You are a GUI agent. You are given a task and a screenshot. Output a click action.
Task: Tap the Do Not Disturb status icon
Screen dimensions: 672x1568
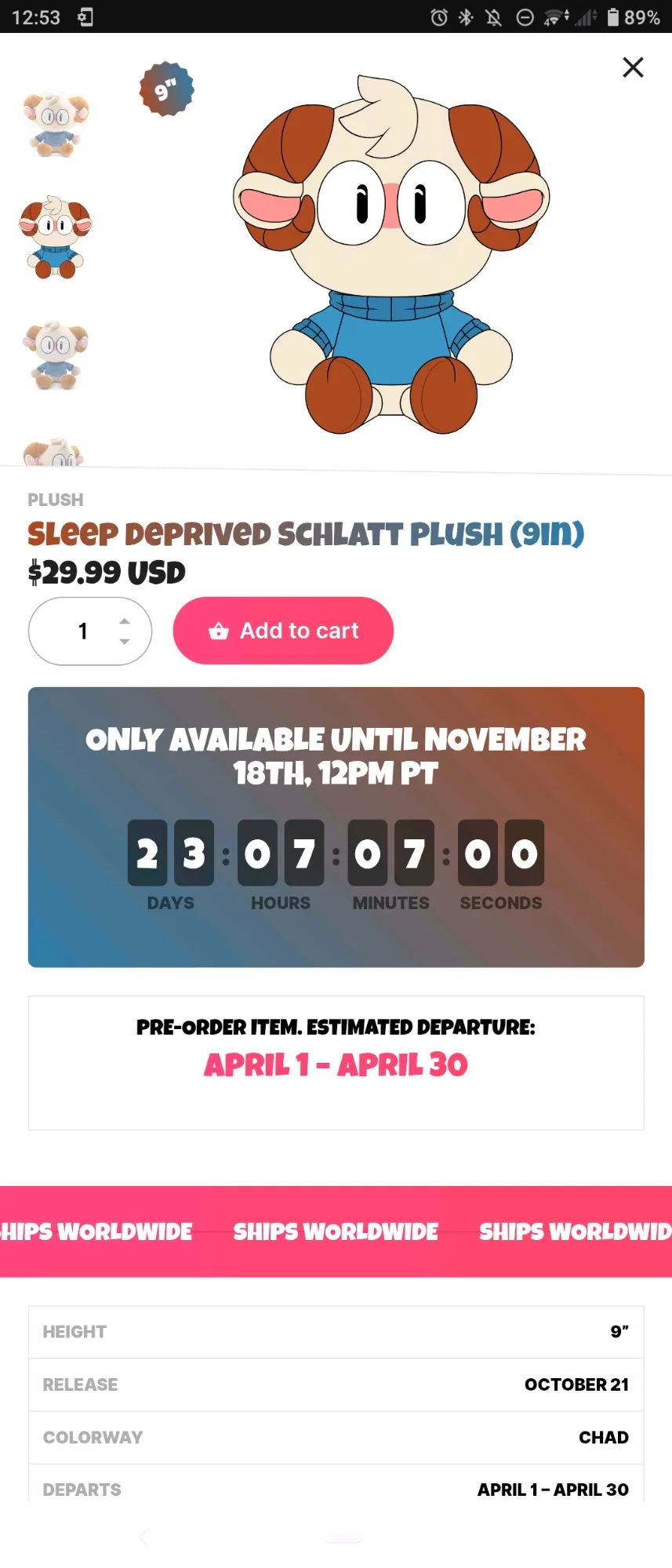coord(525,17)
